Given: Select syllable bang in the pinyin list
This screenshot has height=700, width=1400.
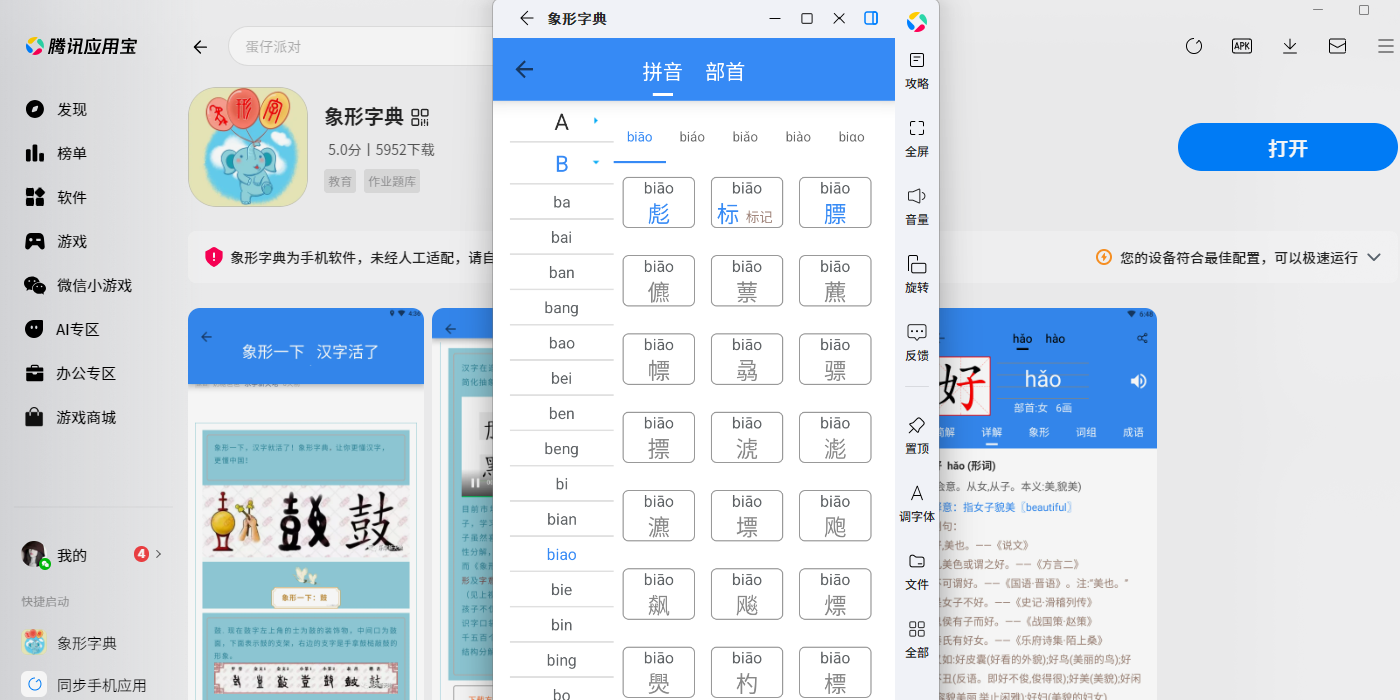Looking at the screenshot, I should 562,307.
